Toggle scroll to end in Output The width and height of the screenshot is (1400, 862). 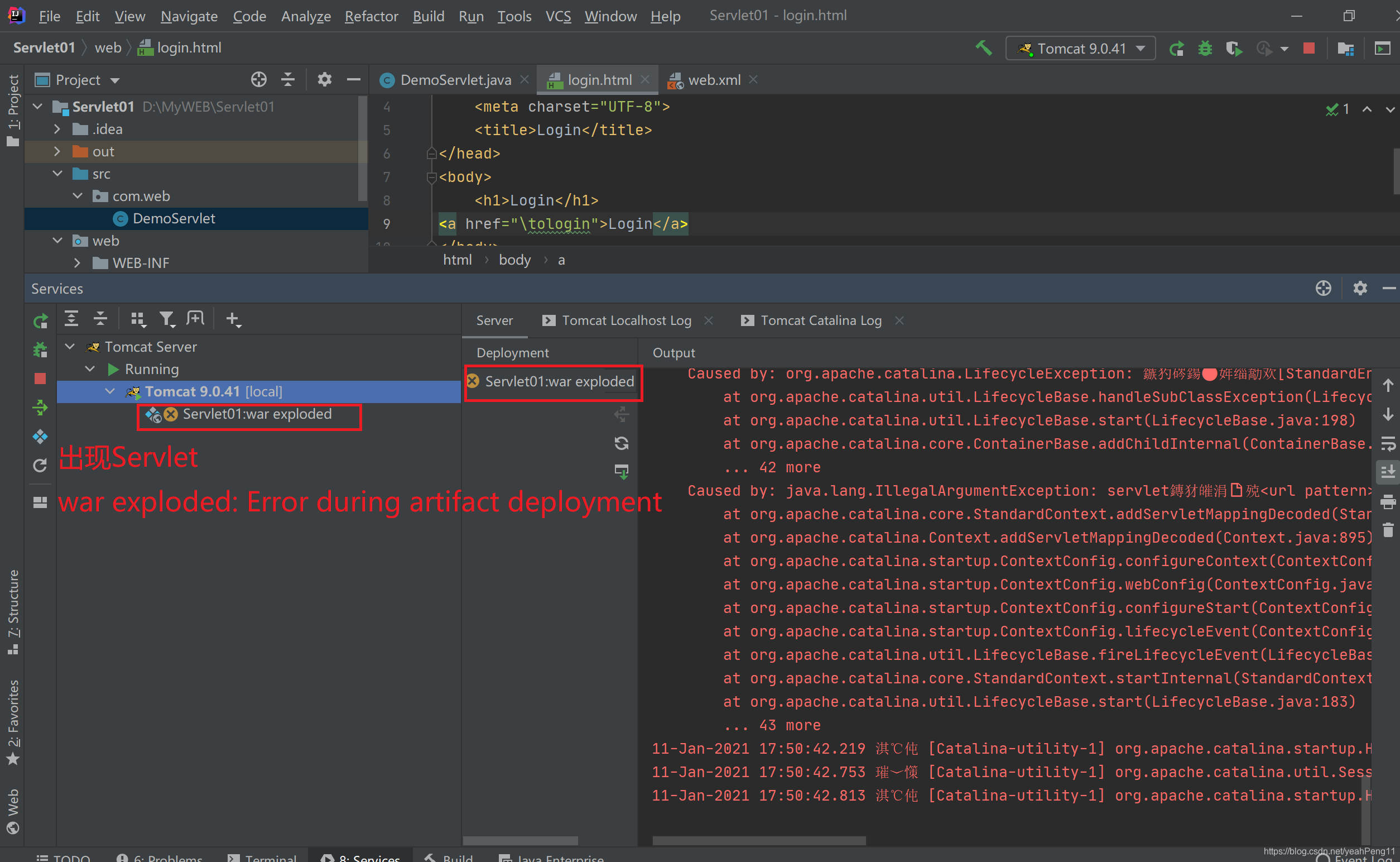(1388, 472)
